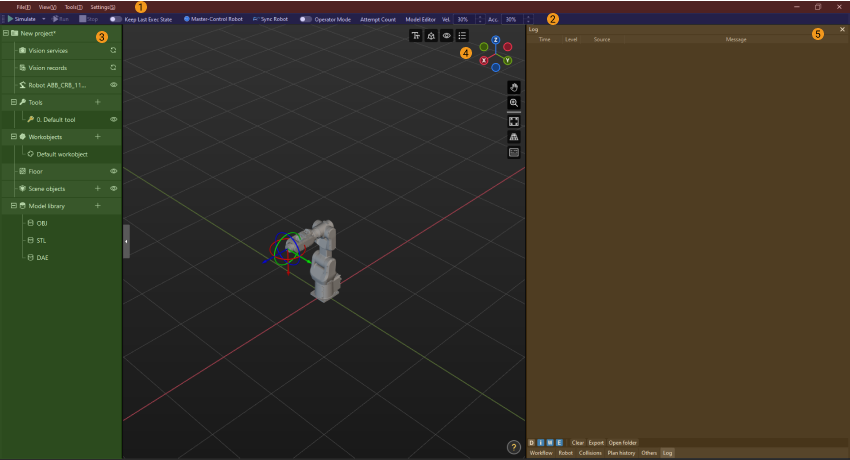Open the File menu
Image resolution: width=850 pixels, height=460 pixels.
[23, 7]
